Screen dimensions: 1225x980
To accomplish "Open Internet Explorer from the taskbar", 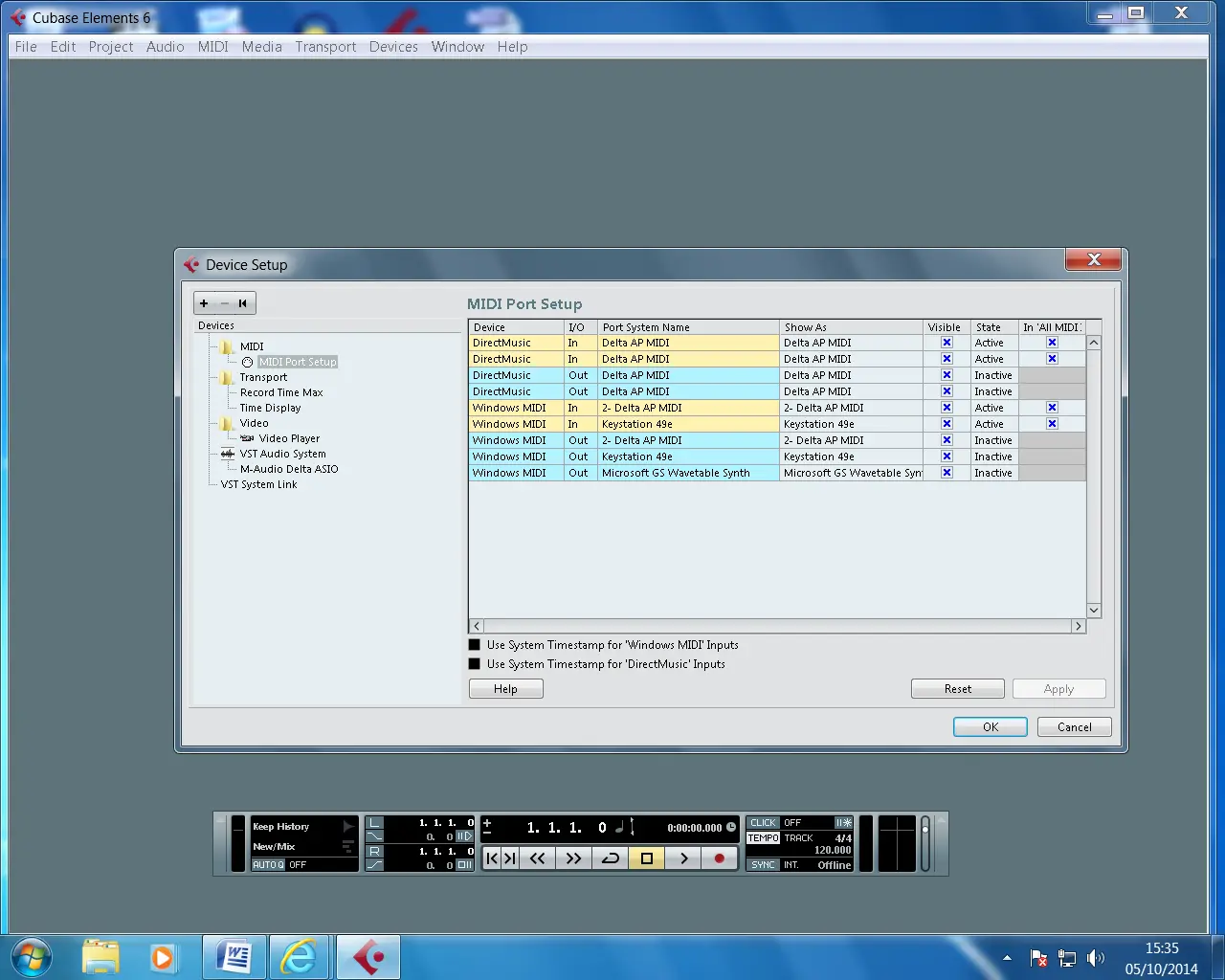I will click(300, 956).
